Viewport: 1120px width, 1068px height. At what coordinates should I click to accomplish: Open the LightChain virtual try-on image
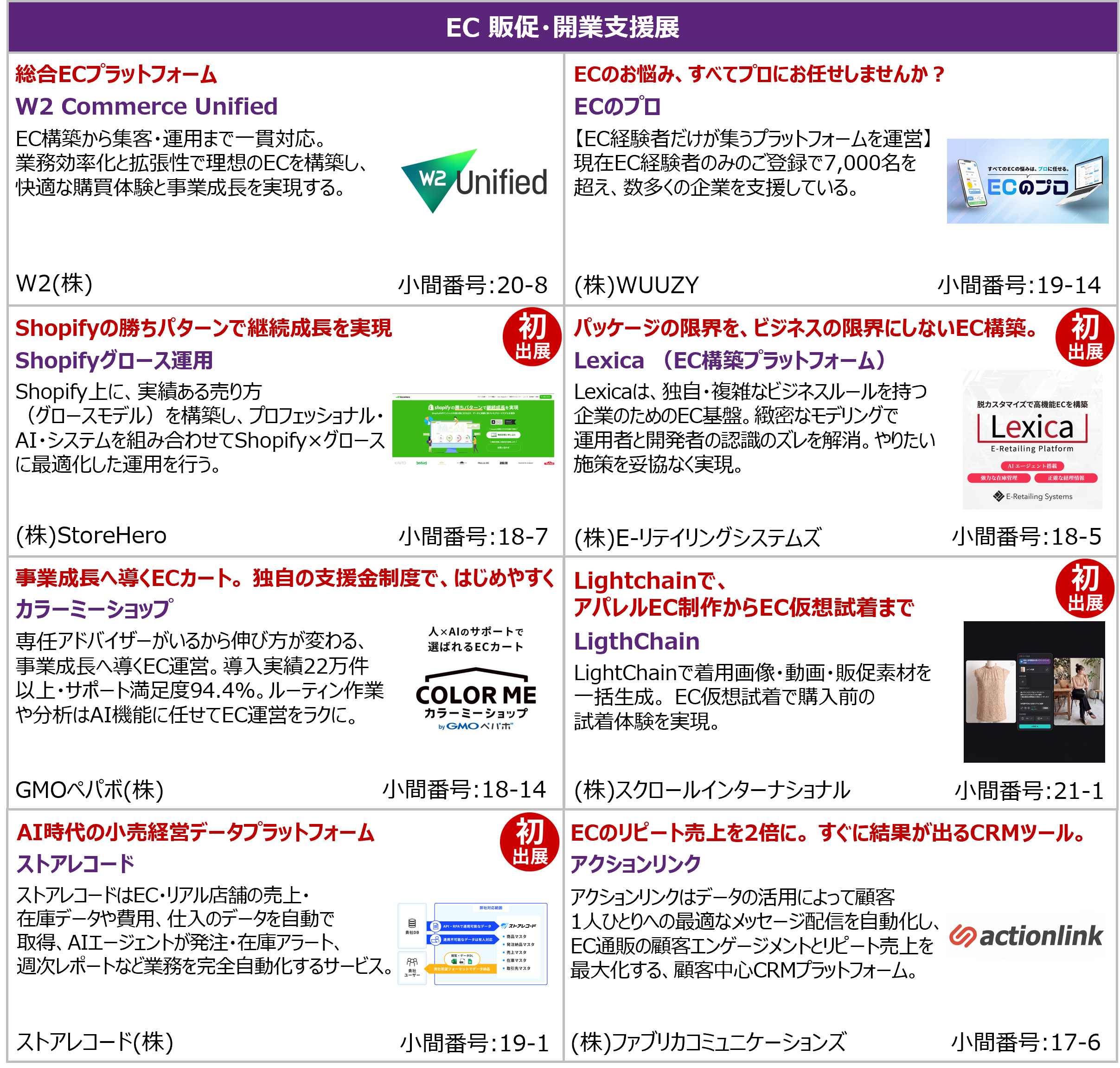[x=1033, y=692]
